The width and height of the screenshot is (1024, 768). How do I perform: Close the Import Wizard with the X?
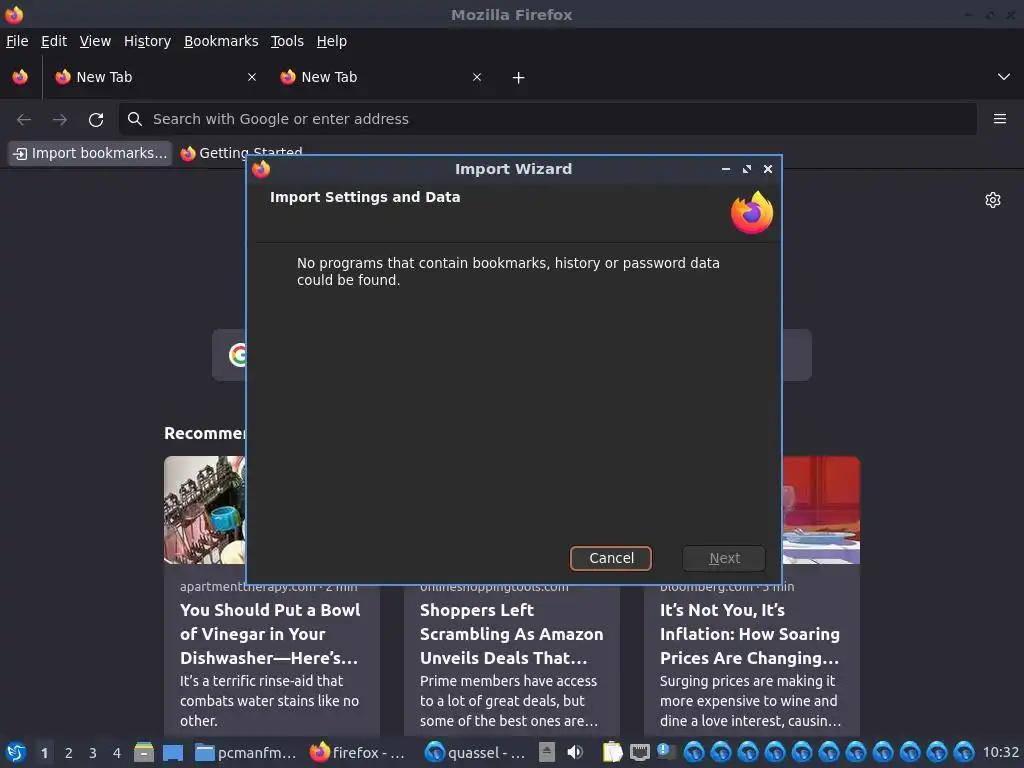click(768, 169)
